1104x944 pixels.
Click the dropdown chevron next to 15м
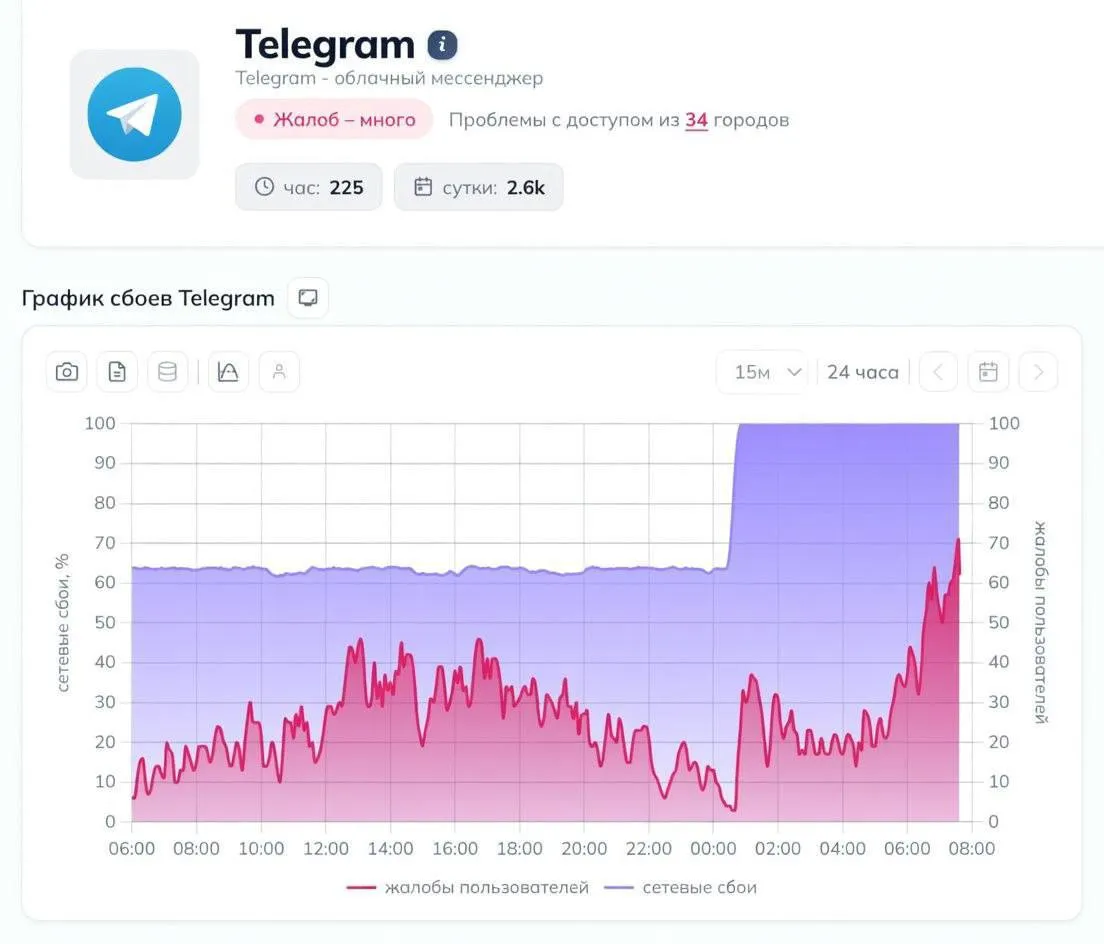click(x=794, y=372)
